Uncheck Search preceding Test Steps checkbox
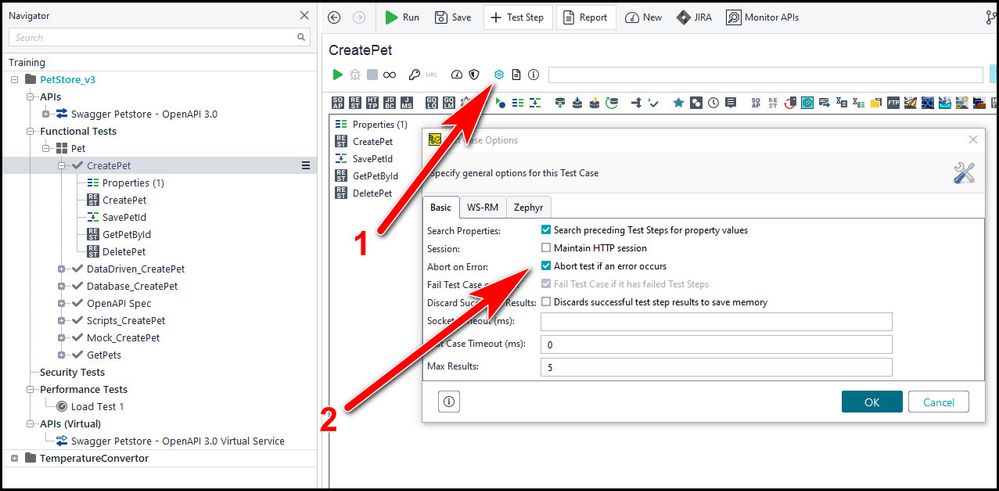999x491 pixels. 546,230
